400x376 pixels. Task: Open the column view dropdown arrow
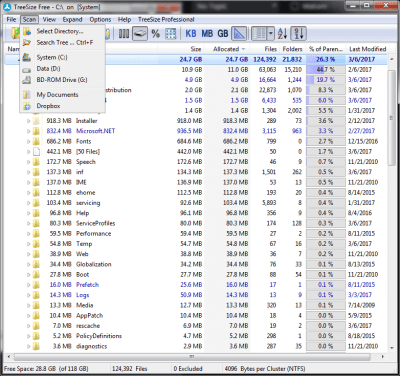point(271,34)
